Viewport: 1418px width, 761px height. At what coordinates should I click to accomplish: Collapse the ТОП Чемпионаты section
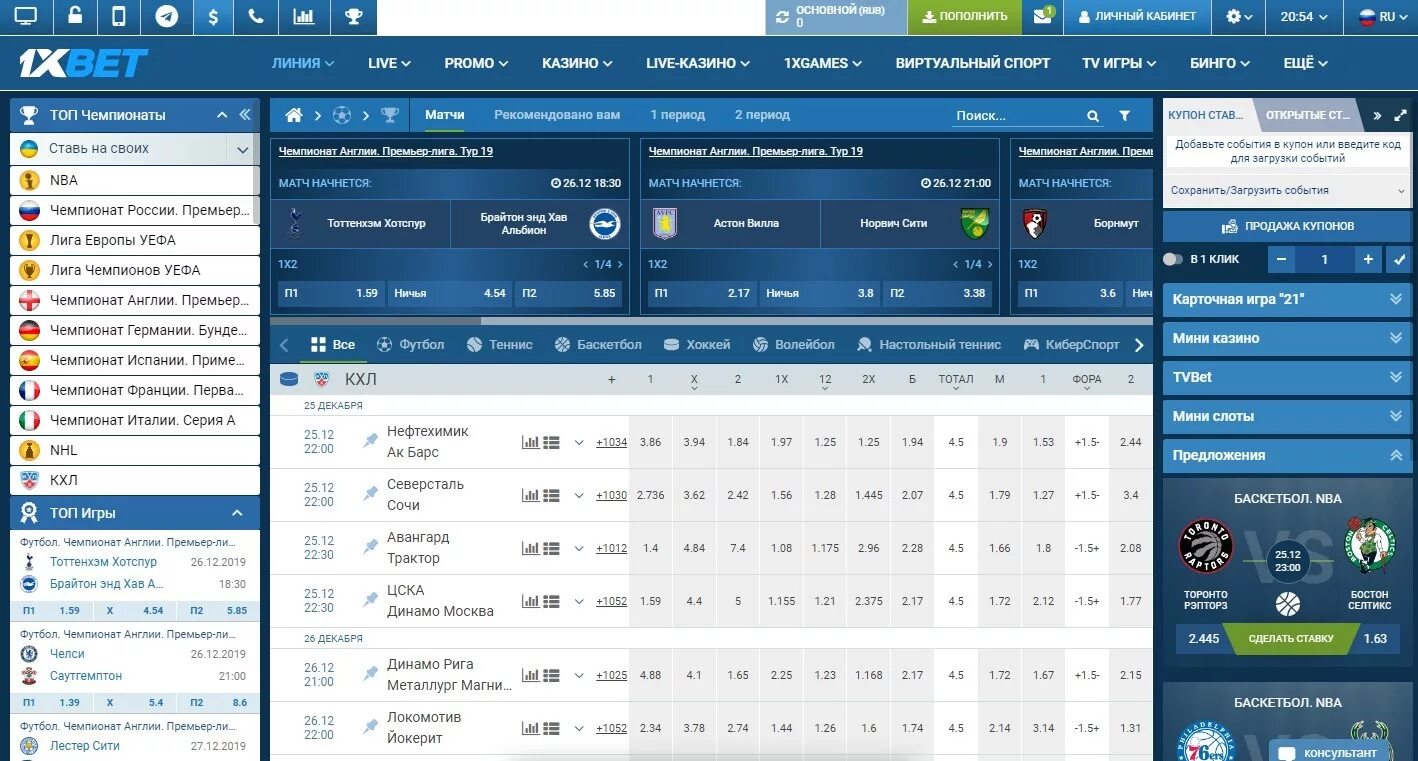[222, 115]
